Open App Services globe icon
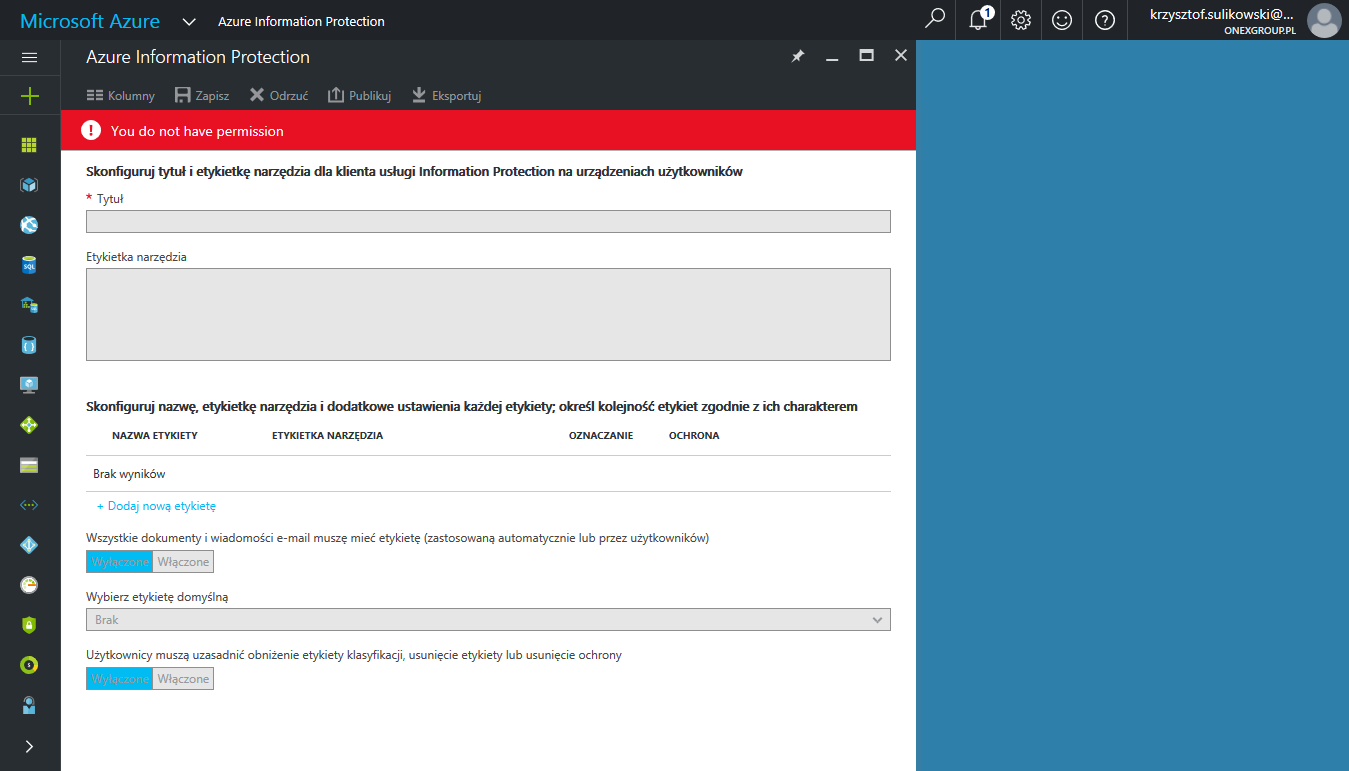 click(29, 225)
